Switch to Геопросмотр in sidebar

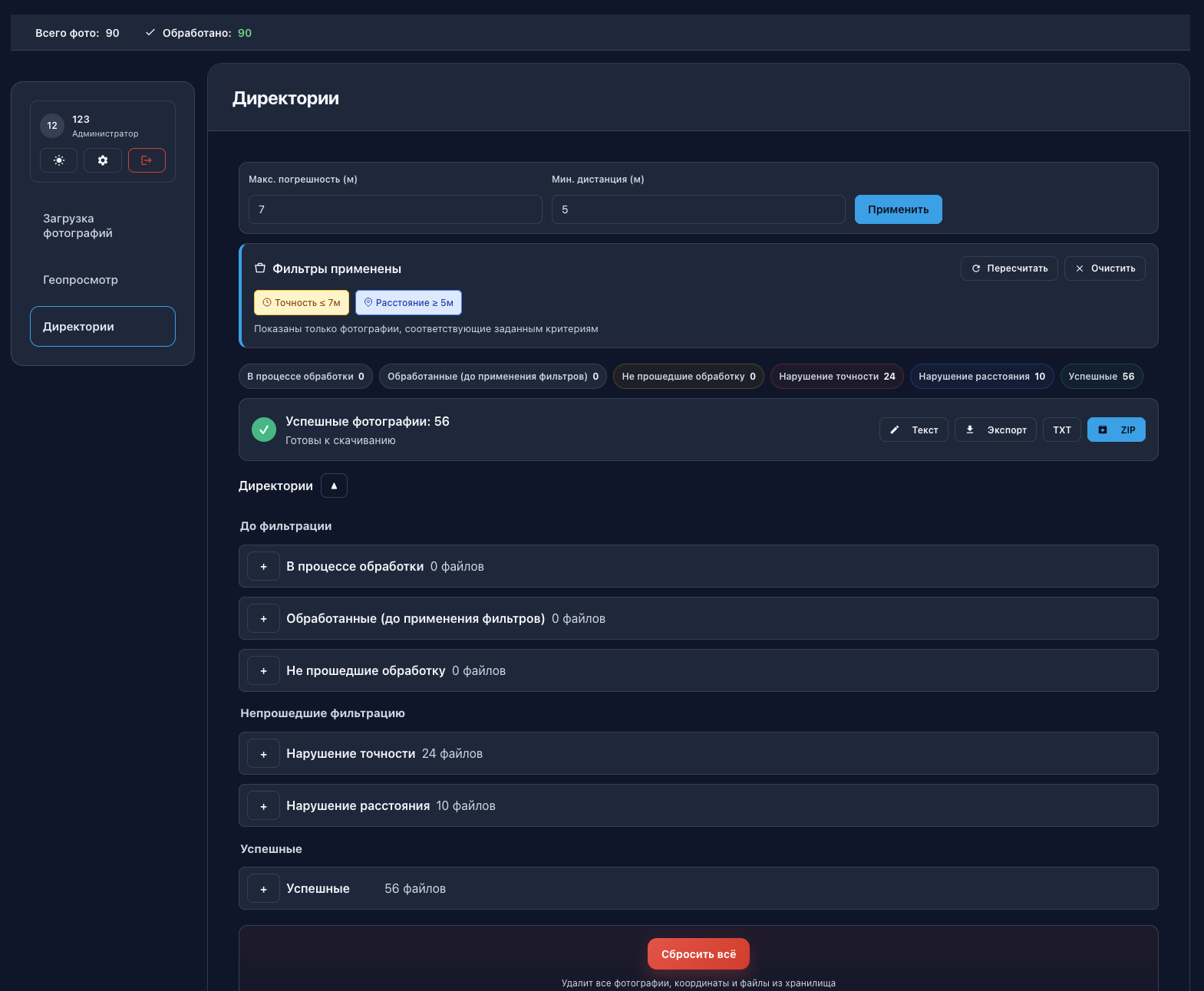pyautogui.click(x=81, y=280)
